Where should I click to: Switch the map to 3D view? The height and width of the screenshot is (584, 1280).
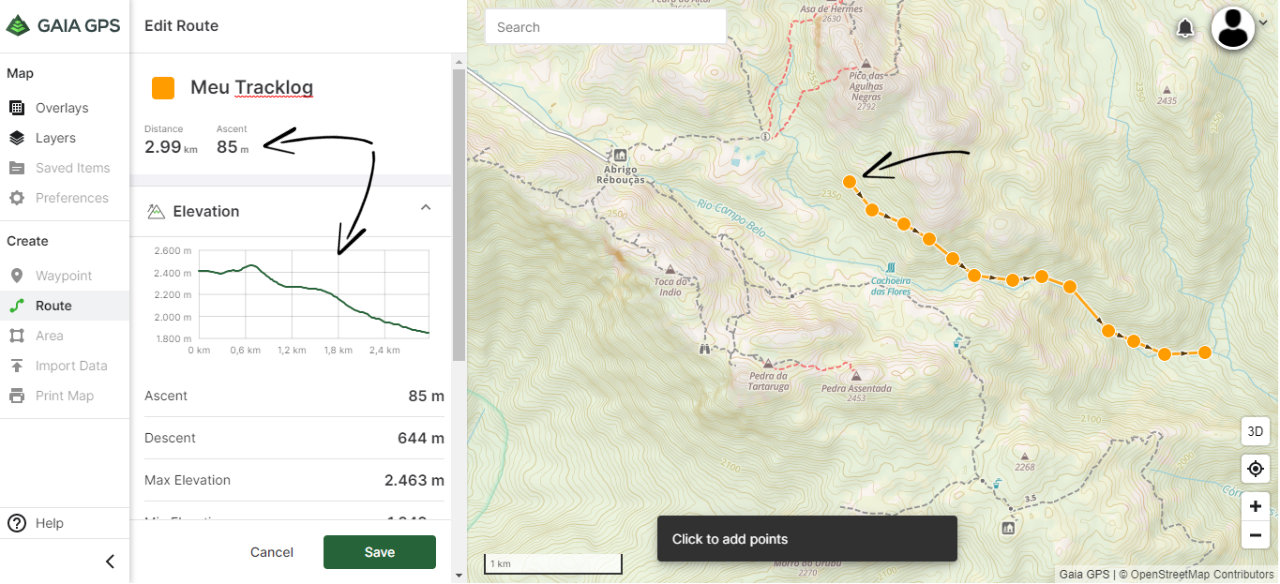pyautogui.click(x=1255, y=432)
